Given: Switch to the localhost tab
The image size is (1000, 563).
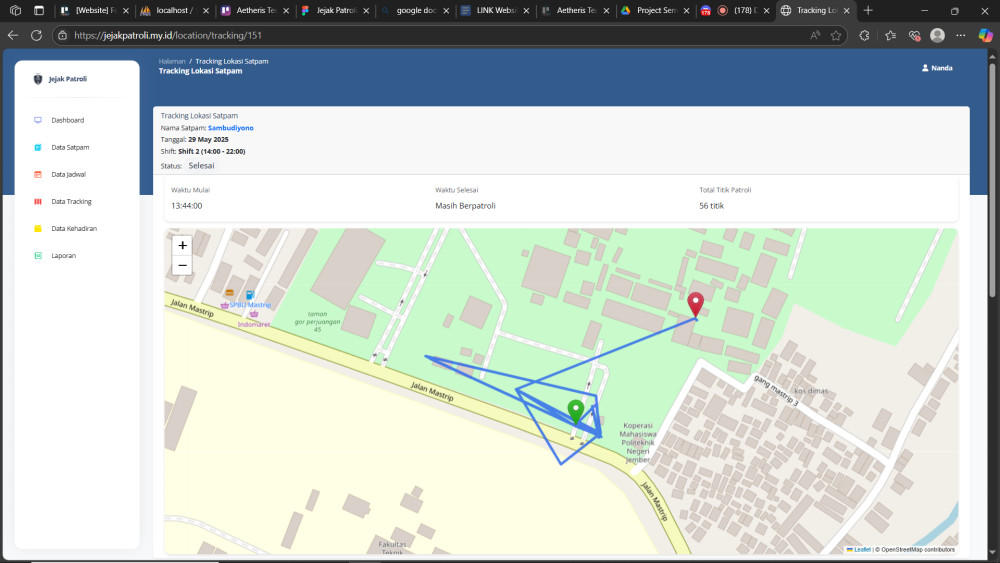Looking at the screenshot, I should [x=173, y=10].
